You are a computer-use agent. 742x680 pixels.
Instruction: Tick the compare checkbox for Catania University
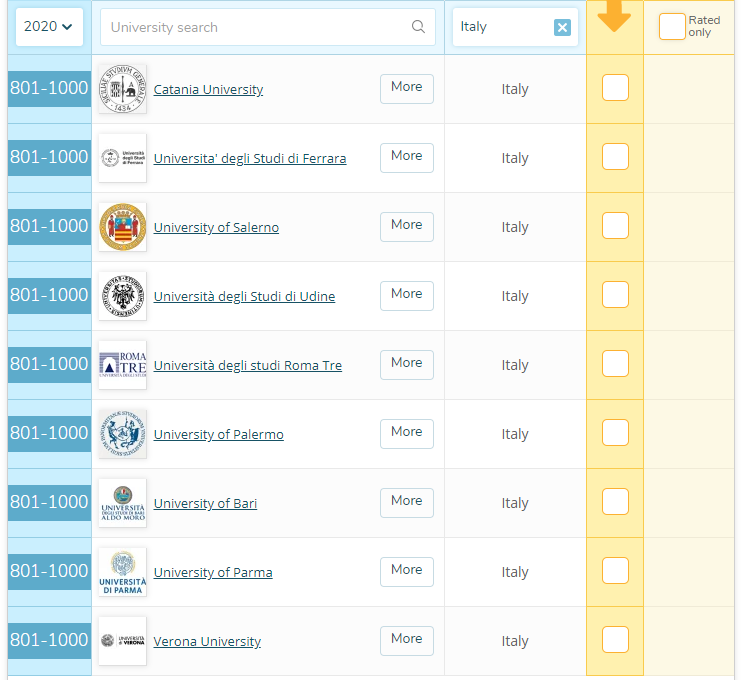[x=615, y=88]
